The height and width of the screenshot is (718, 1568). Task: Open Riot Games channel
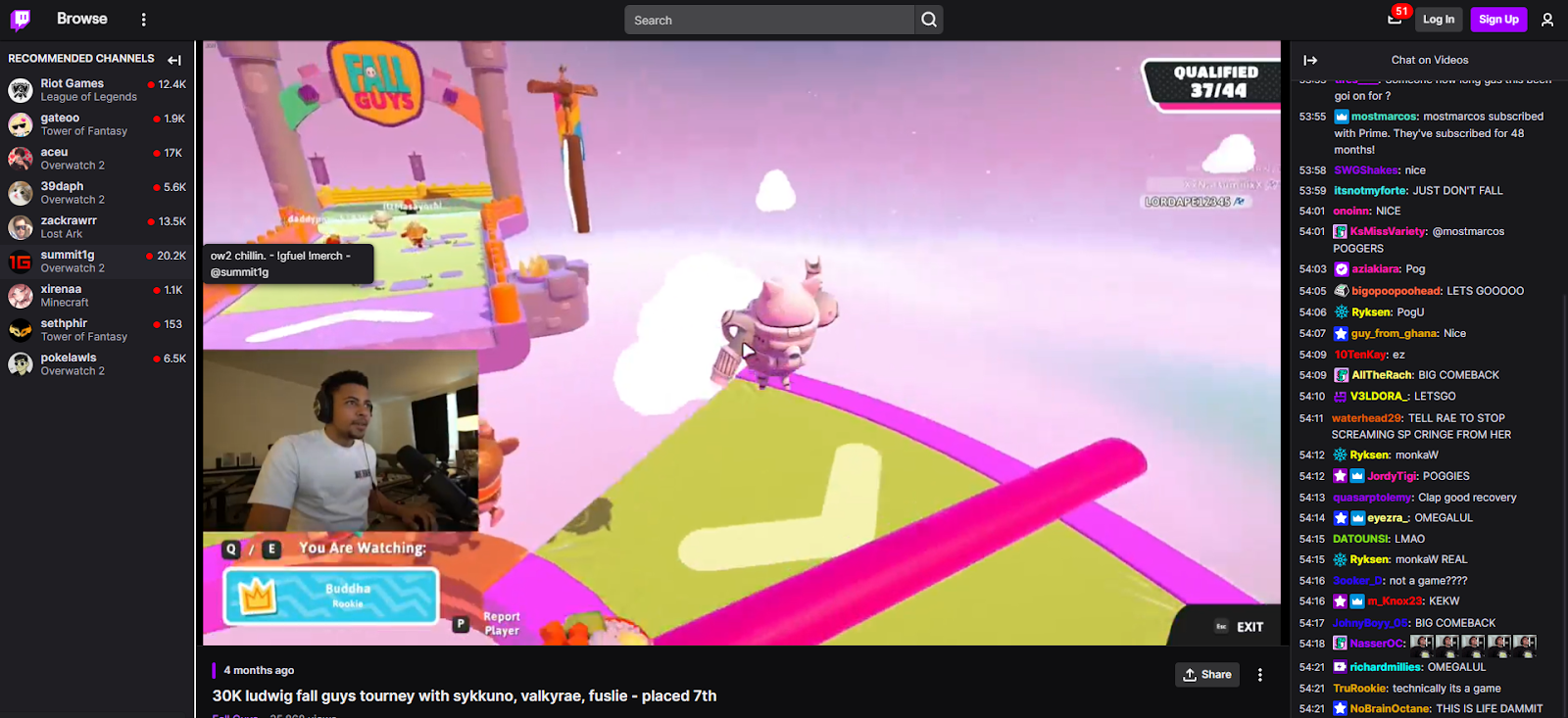pyautogui.click(x=97, y=90)
